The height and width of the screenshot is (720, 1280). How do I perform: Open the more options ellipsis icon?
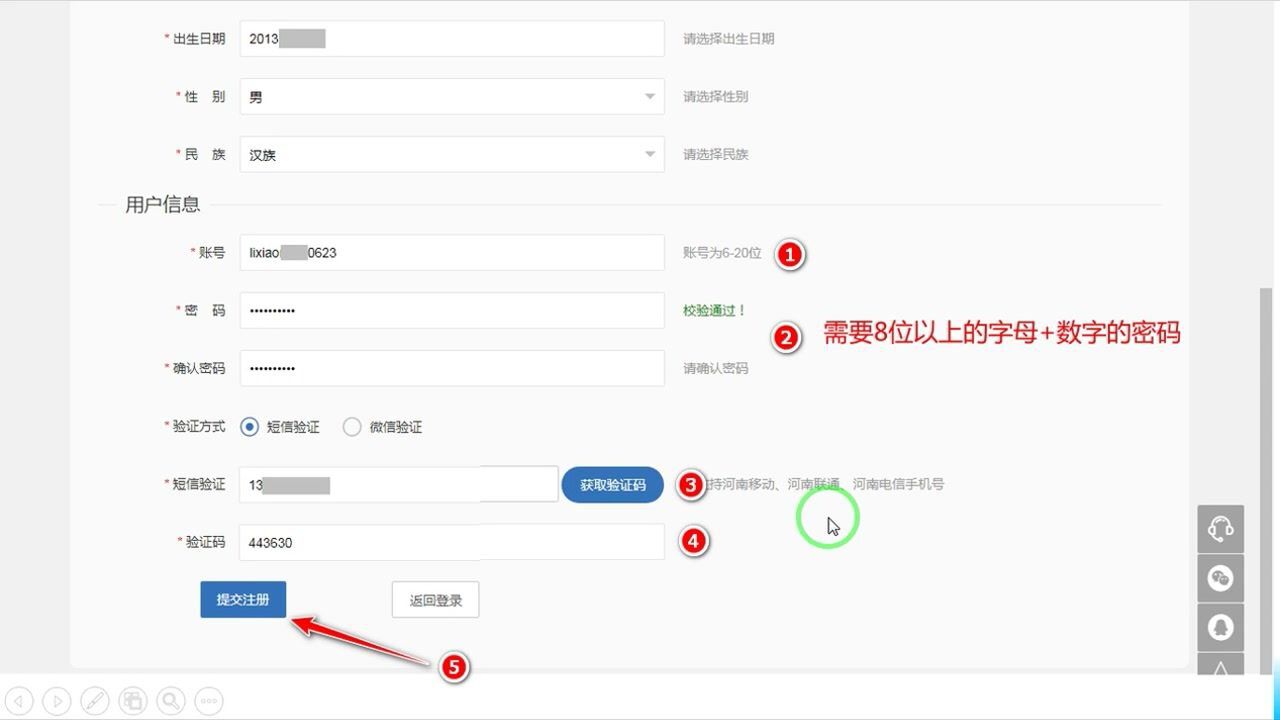(x=208, y=700)
